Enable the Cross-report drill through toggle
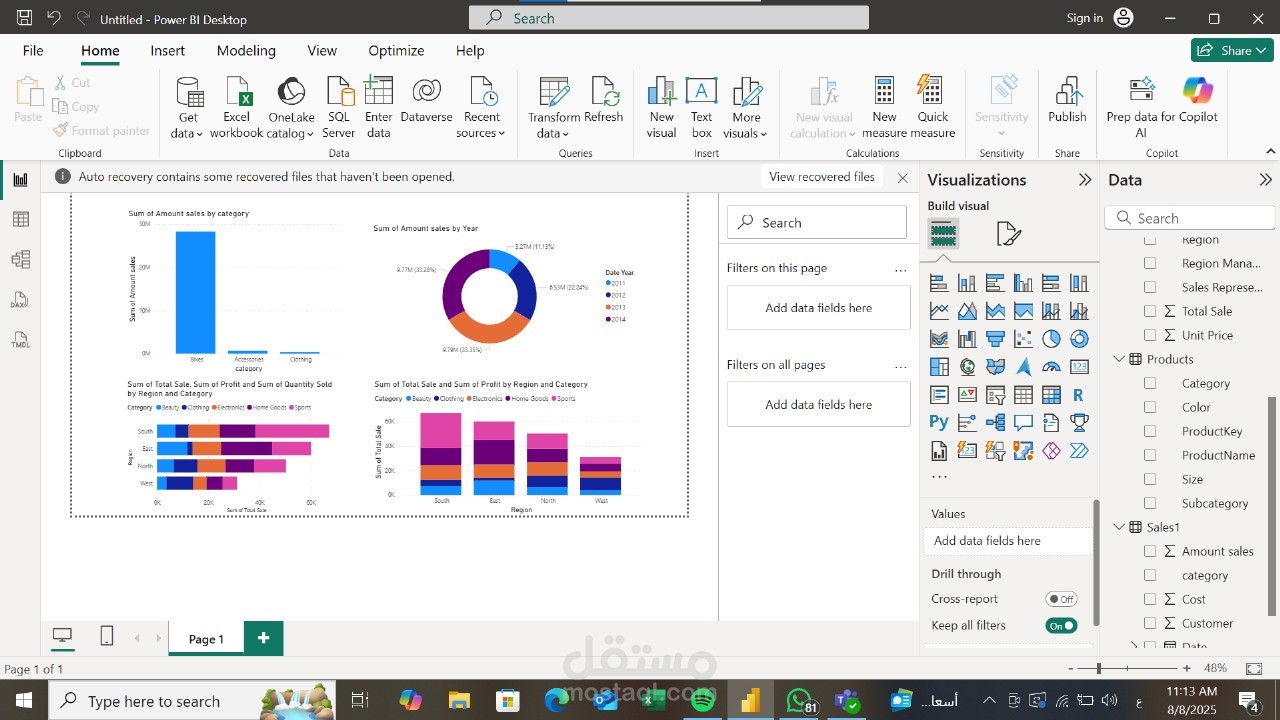The height and width of the screenshot is (720, 1280). point(1061,599)
